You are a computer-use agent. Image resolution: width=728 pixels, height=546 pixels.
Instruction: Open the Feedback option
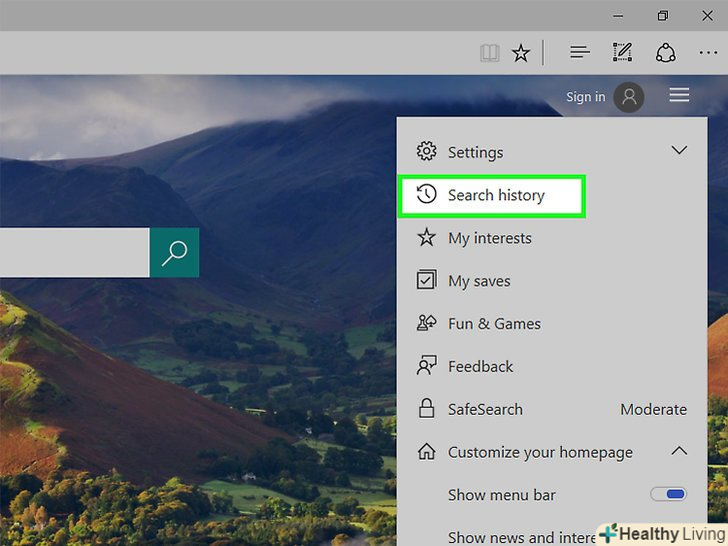pos(480,367)
